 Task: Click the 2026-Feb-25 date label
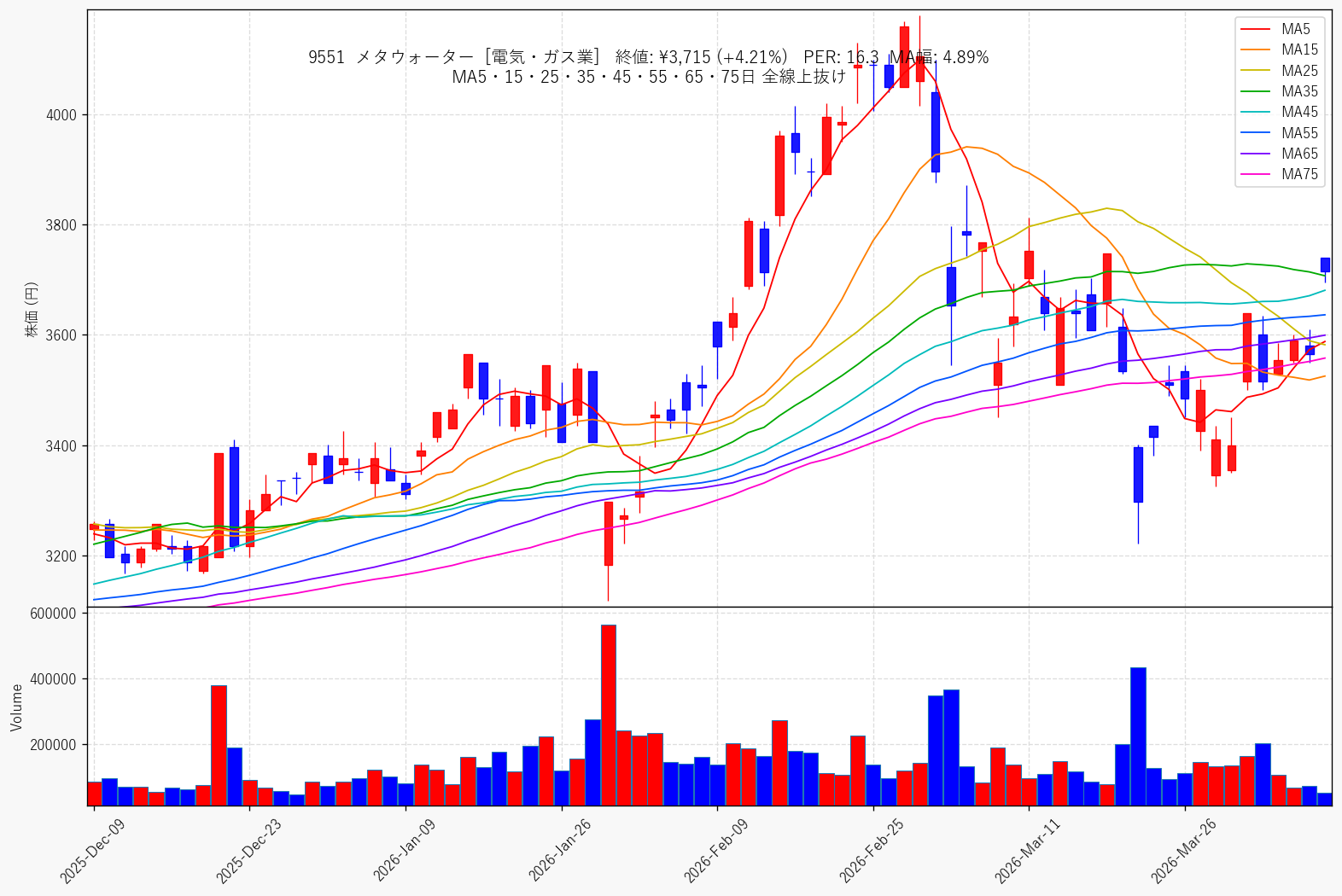[872, 850]
